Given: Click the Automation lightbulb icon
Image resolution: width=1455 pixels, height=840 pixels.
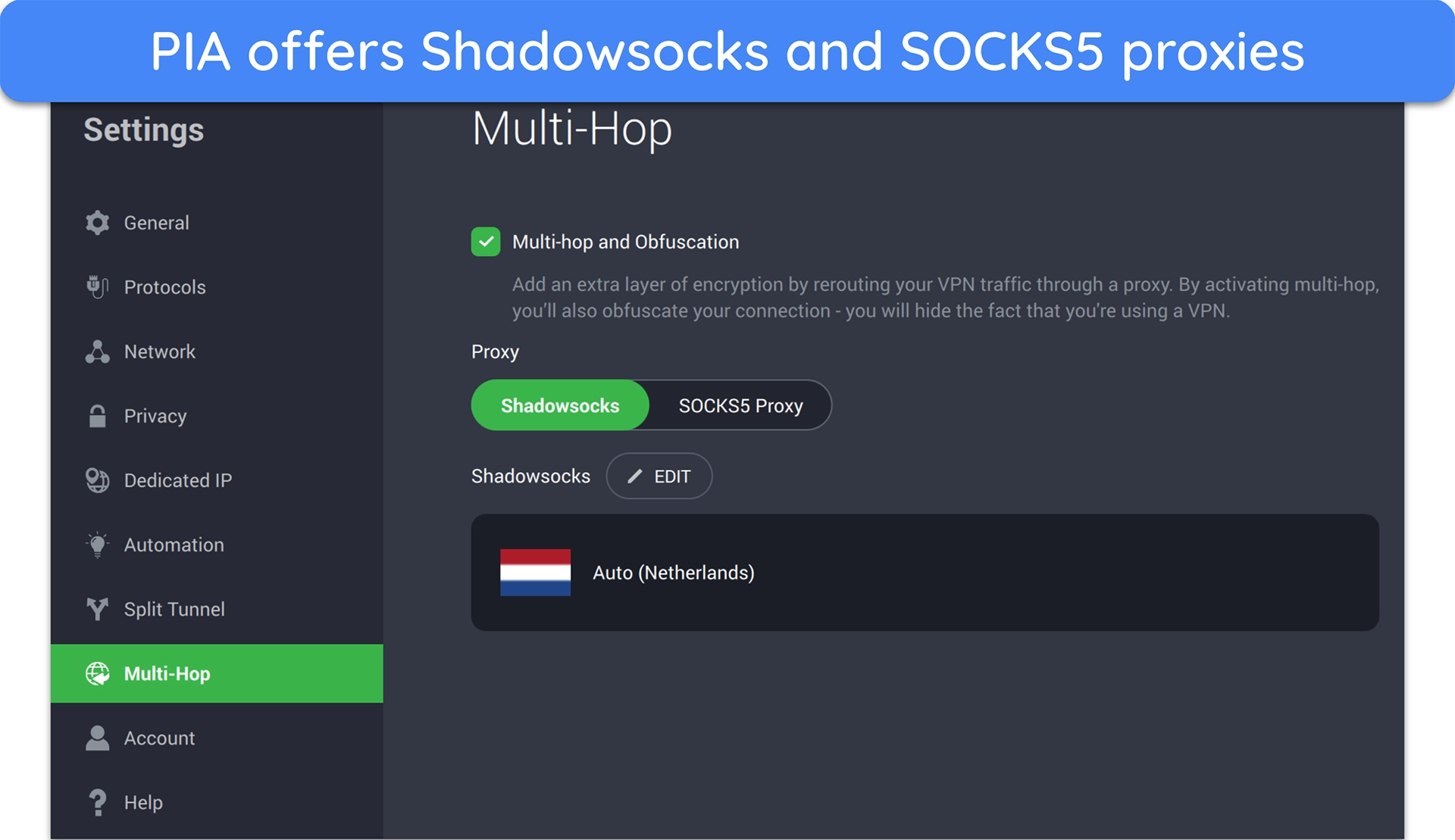Looking at the screenshot, I should 98,544.
